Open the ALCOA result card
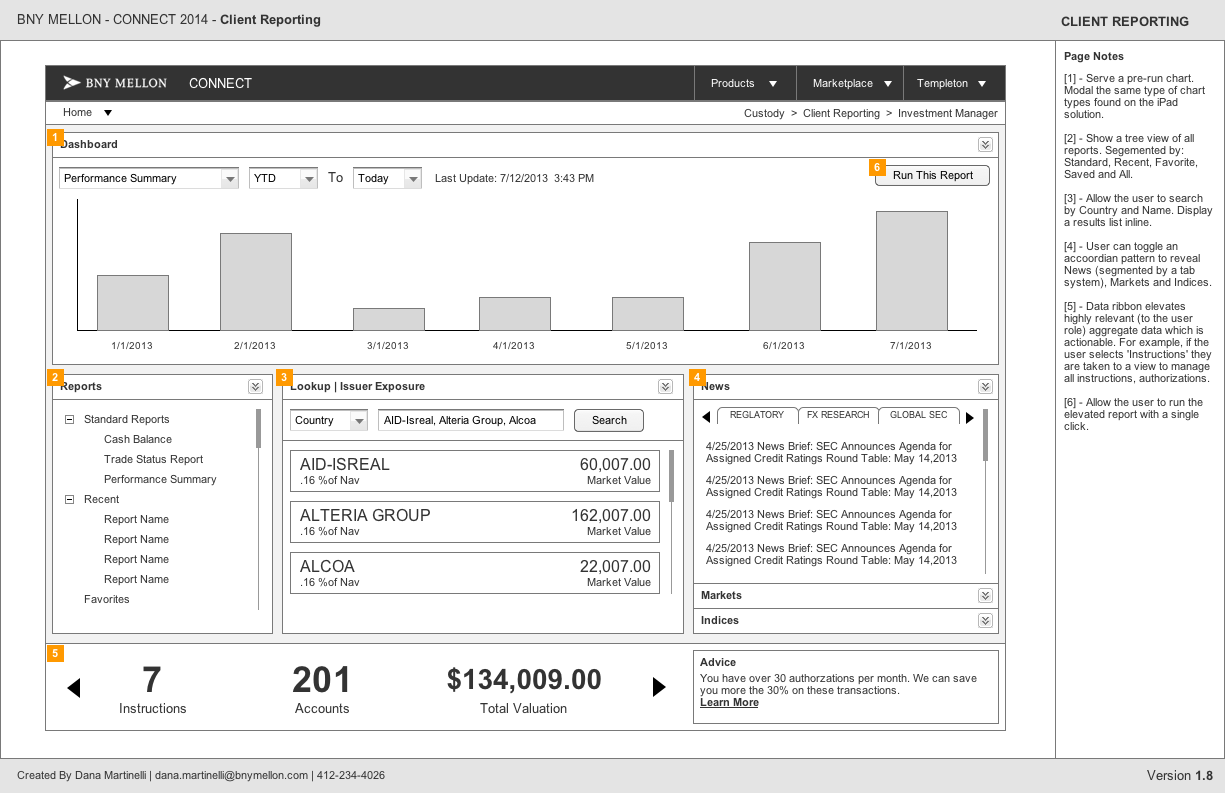Screen dimensions: 1225x793 coord(475,573)
